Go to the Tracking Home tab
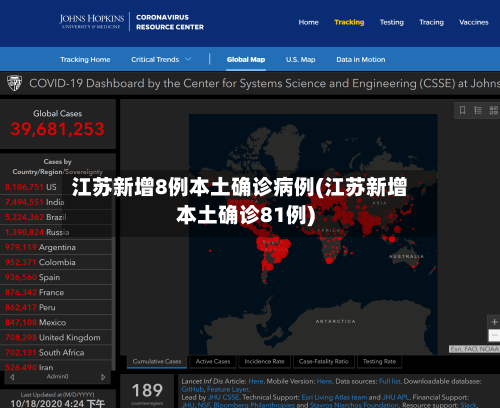This screenshot has width=500, height=408. click(x=85, y=59)
